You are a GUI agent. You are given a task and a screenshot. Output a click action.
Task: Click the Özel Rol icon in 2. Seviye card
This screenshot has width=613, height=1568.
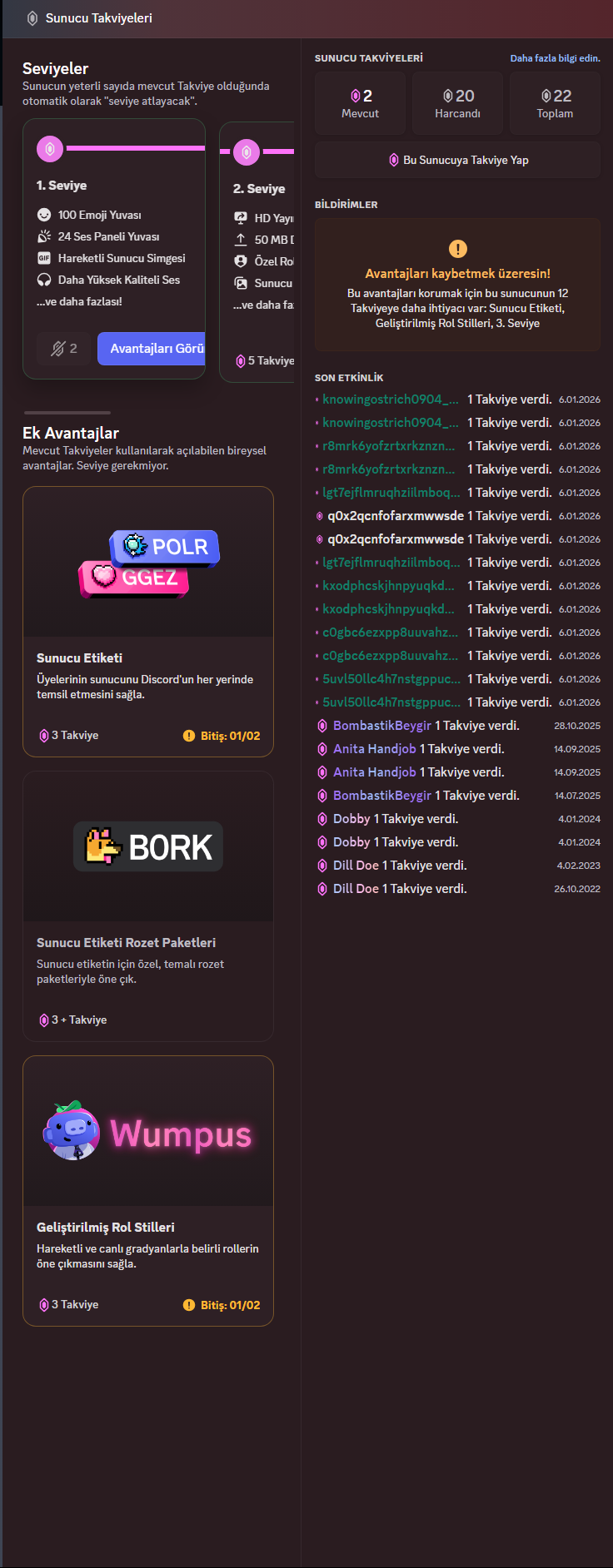pos(241,261)
